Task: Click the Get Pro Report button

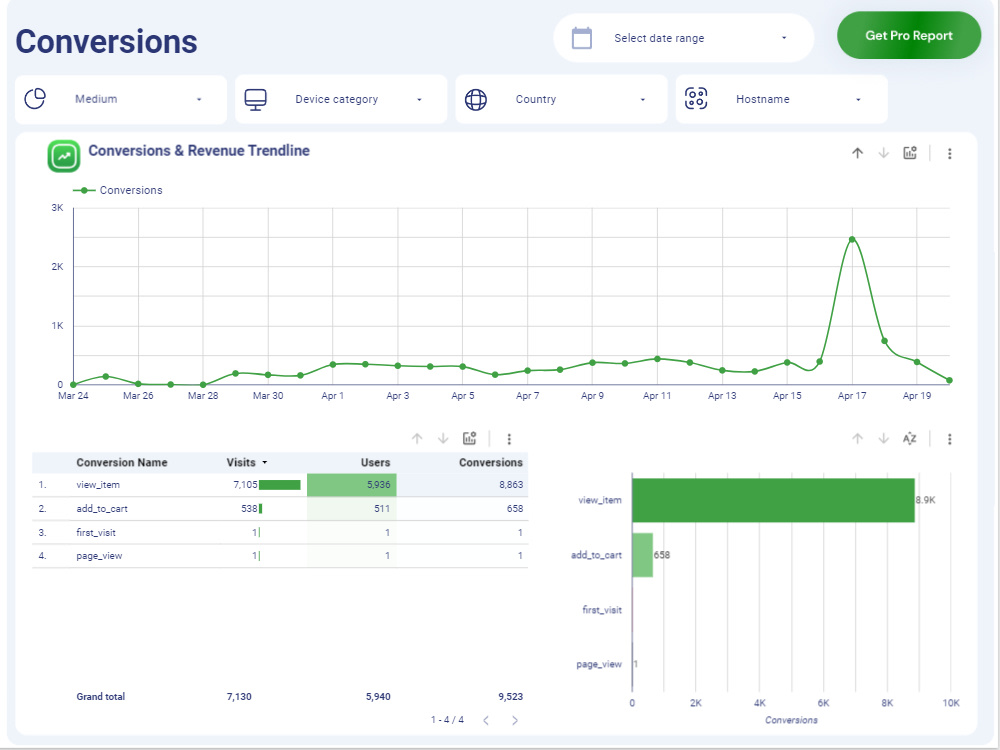Action: [908, 34]
